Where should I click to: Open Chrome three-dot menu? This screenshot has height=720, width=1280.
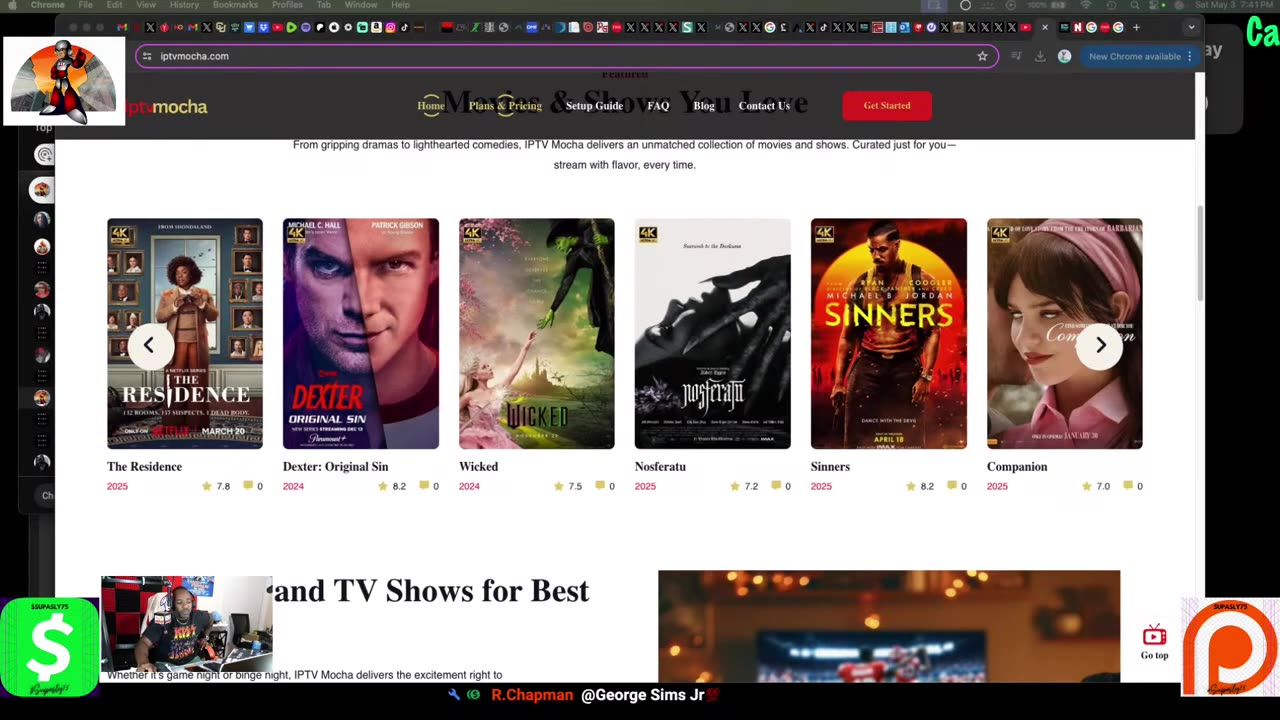[x=1189, y=56]
